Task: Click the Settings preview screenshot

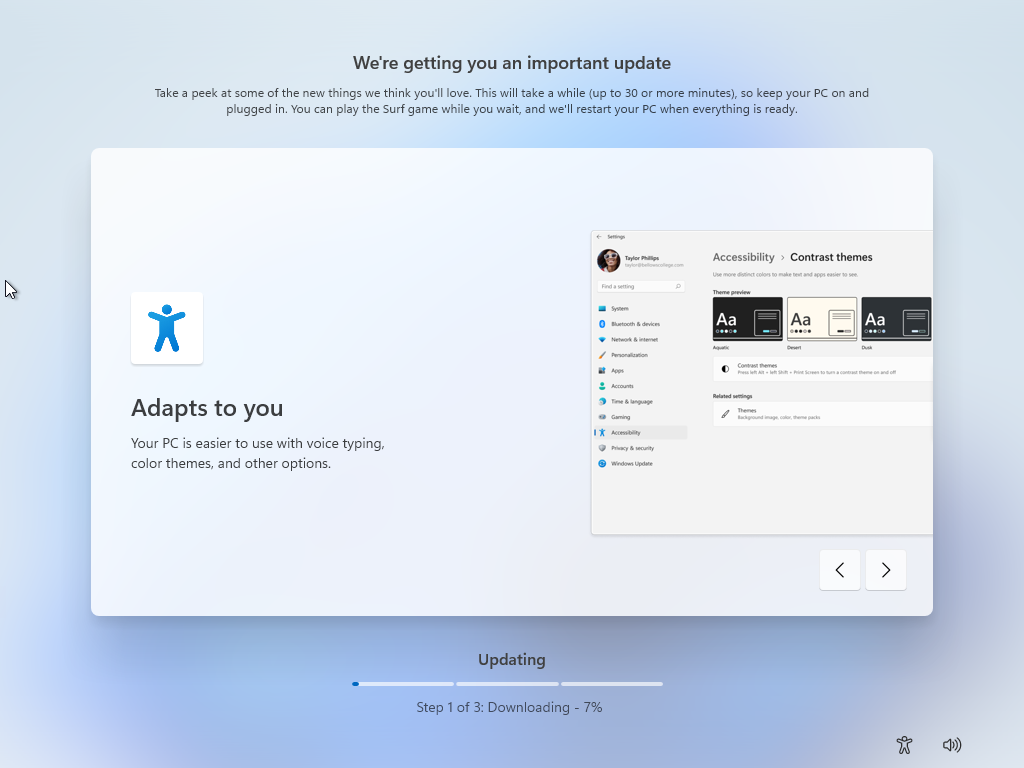Action: click(761, 382)
